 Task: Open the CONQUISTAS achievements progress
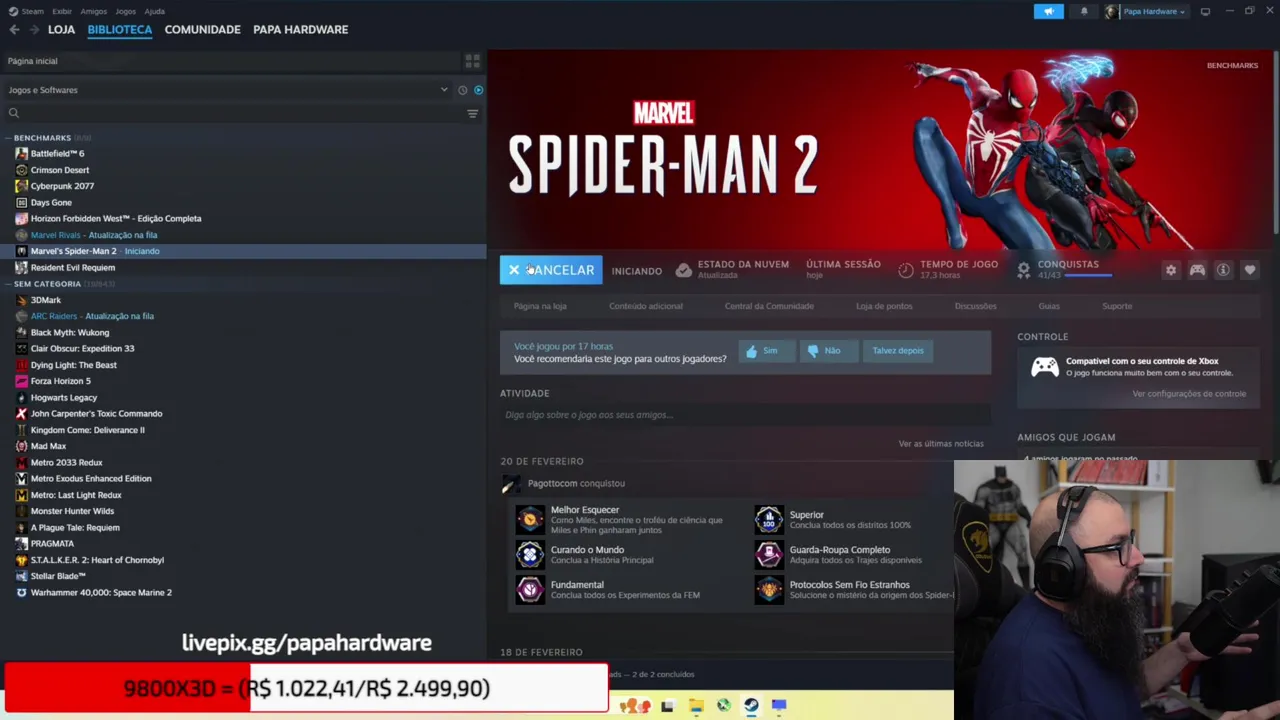click(1066, 269)
